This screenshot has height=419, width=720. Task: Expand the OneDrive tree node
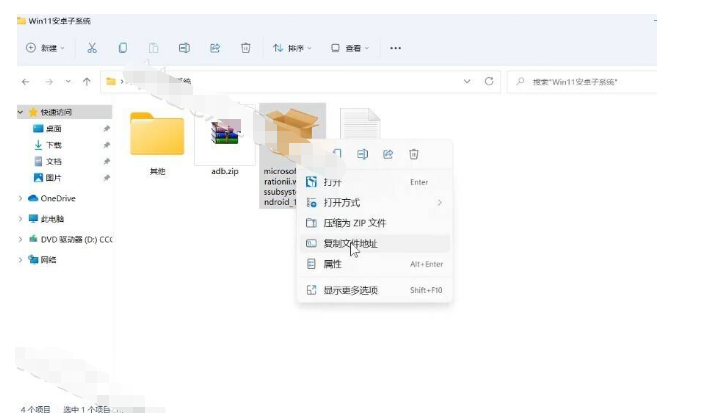(20, 198)
